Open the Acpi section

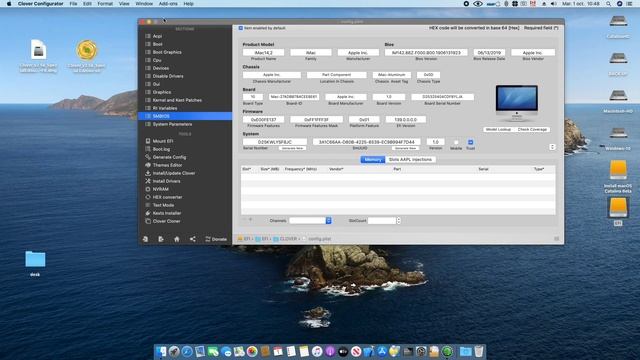click(157, 36)
